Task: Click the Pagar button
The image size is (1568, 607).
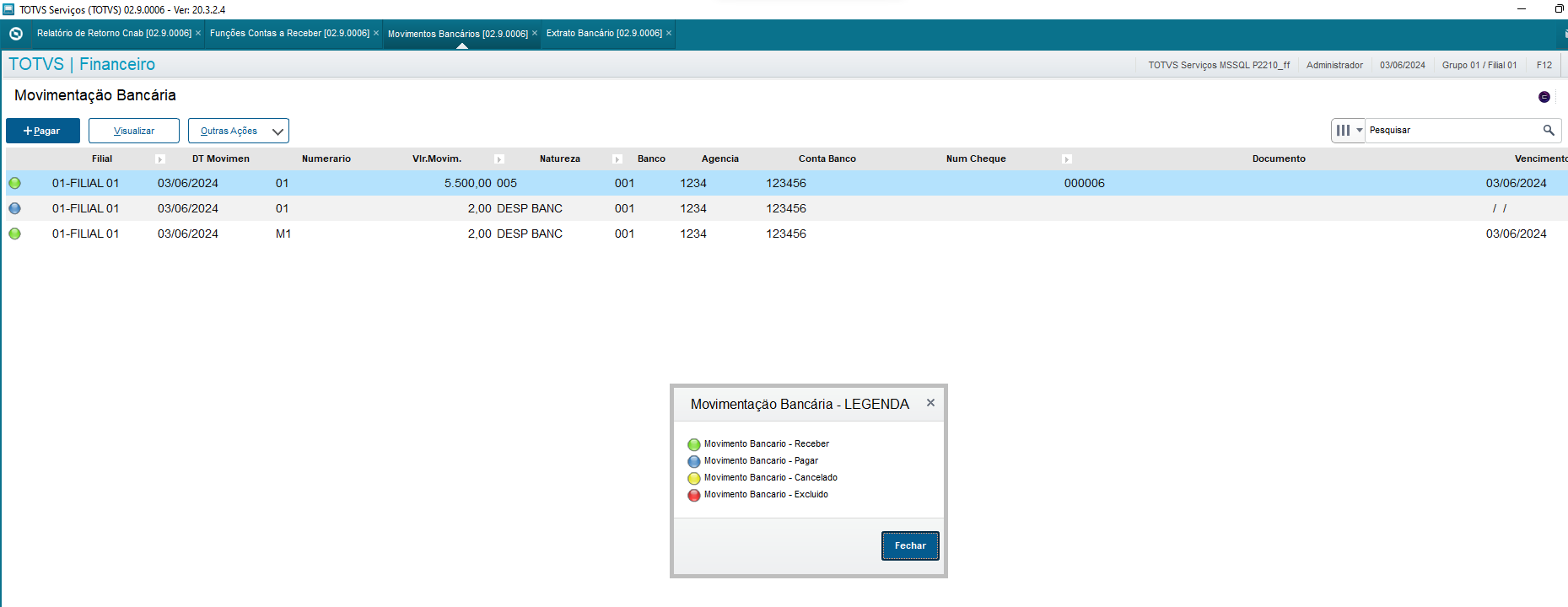Action: click(x=43, y=131)
